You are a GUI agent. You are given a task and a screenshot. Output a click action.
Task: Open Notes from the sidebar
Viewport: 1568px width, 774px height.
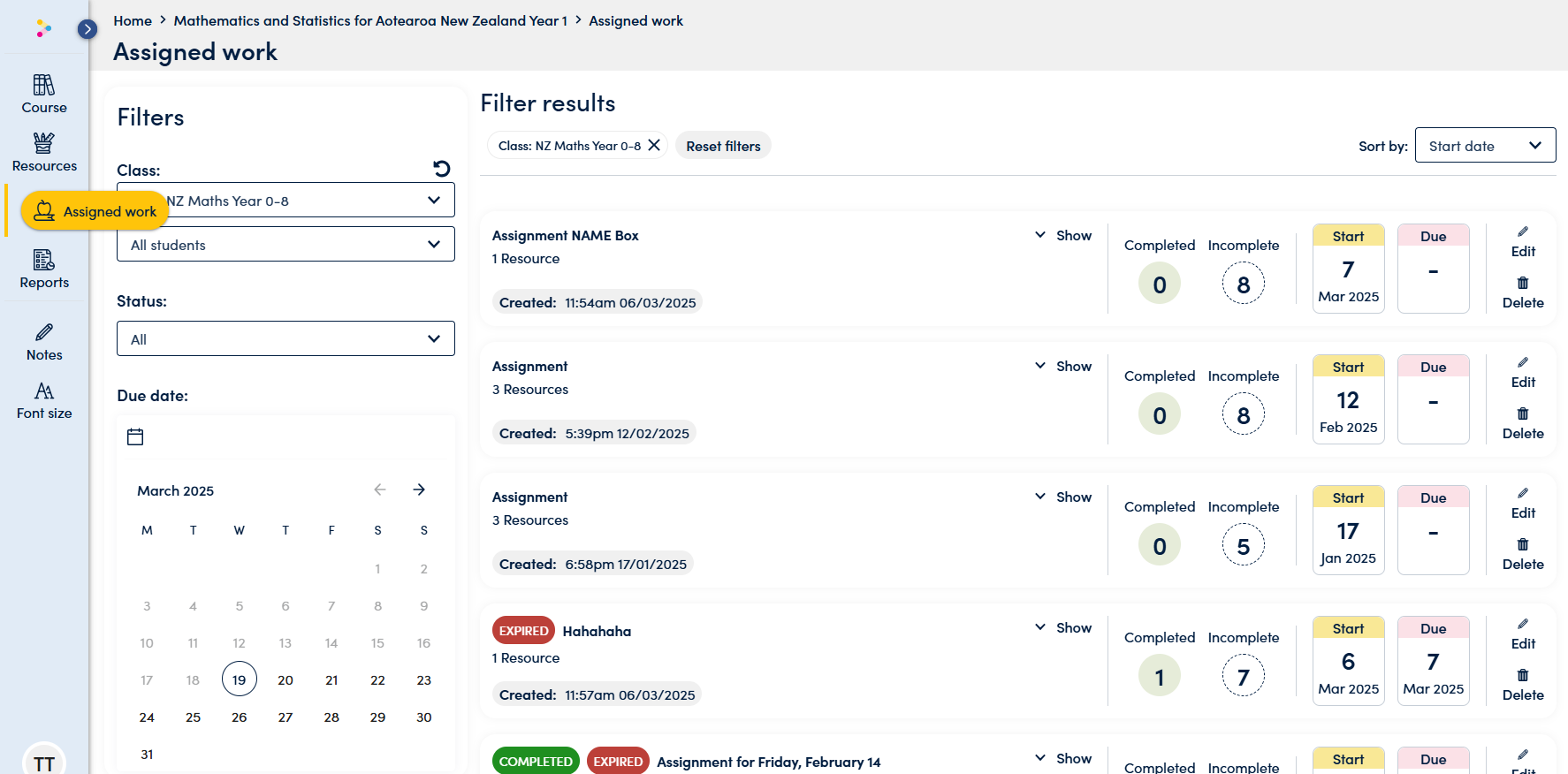(x=44, y=343)
